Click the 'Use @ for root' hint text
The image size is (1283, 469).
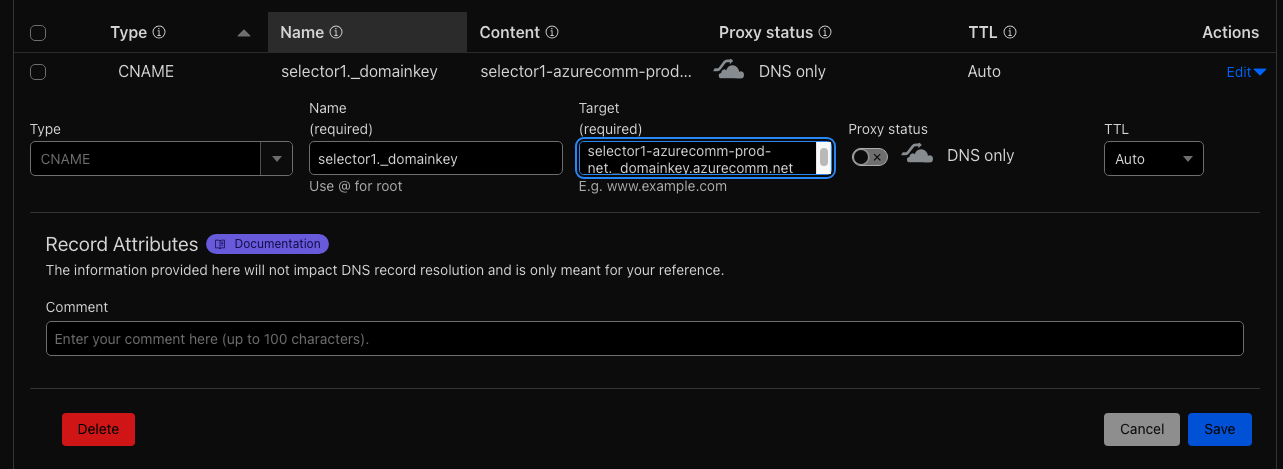point(356,186)
